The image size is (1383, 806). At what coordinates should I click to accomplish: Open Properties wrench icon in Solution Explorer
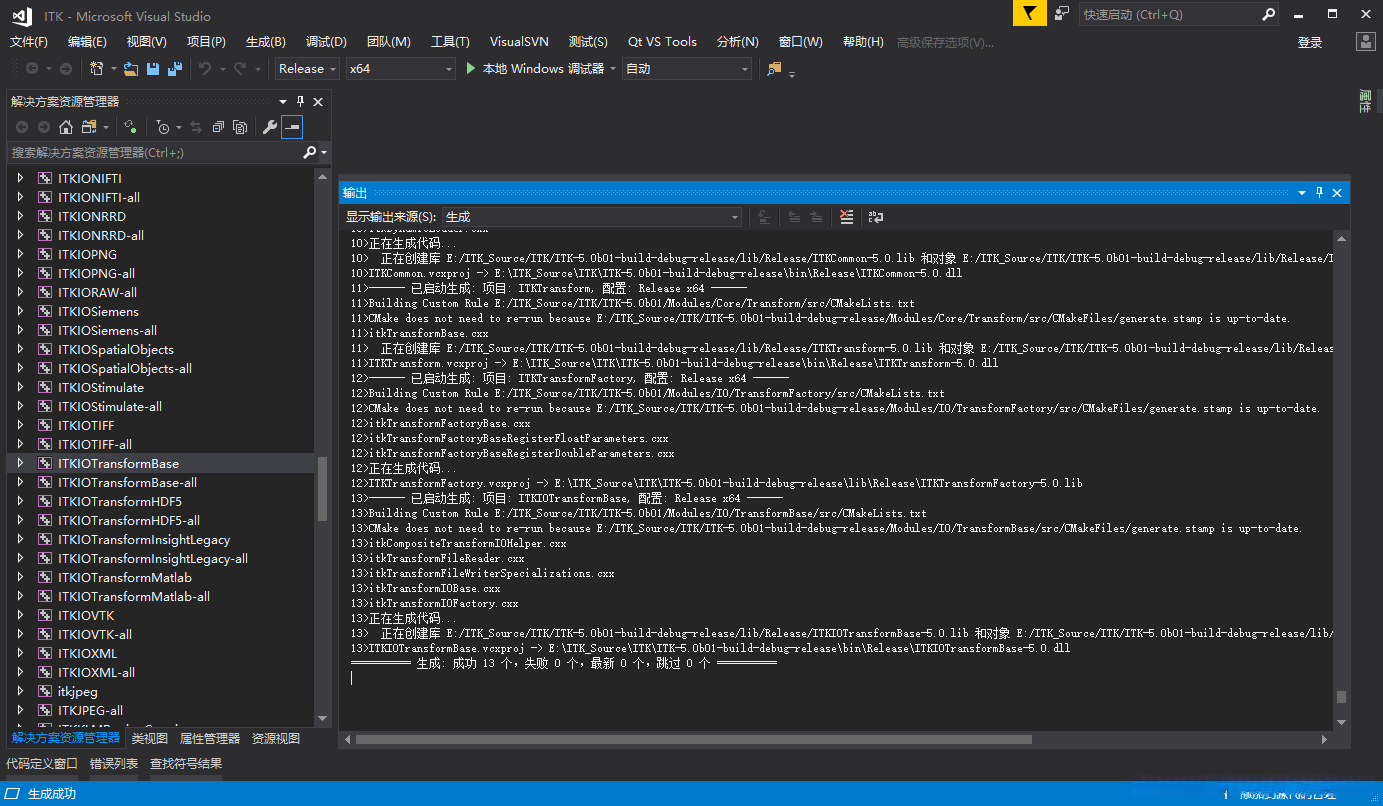tap(269, 127)
